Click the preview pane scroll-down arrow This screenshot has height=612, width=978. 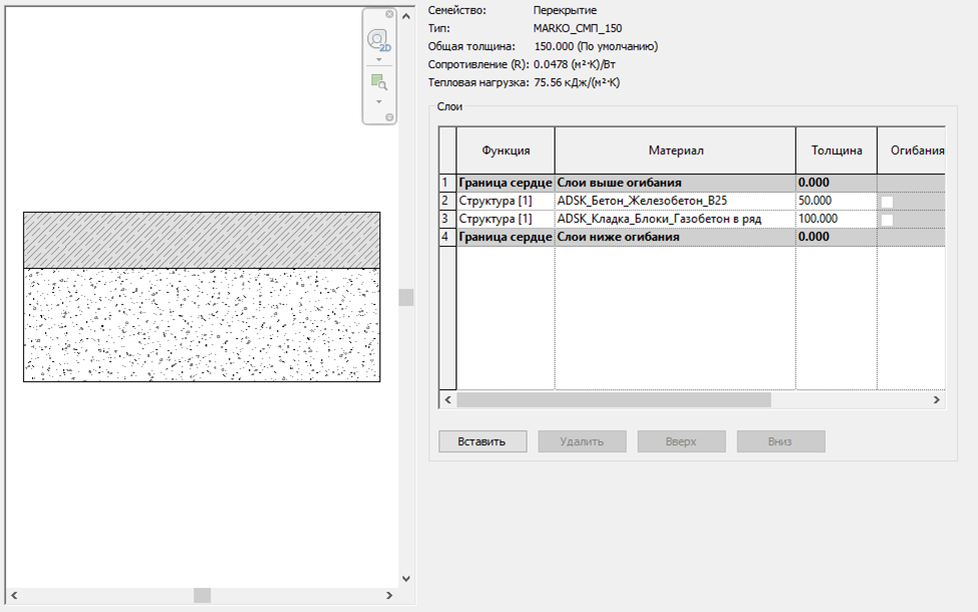point(406,579)
